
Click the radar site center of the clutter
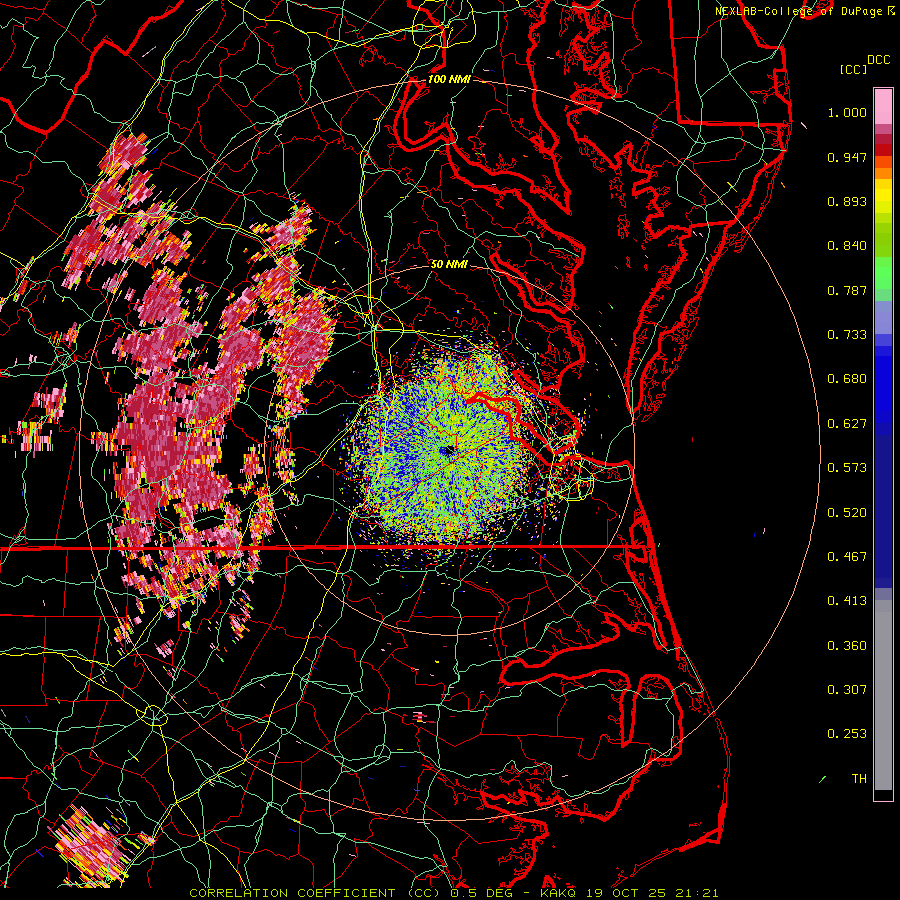pyautogui.click(x=448, y=450)
